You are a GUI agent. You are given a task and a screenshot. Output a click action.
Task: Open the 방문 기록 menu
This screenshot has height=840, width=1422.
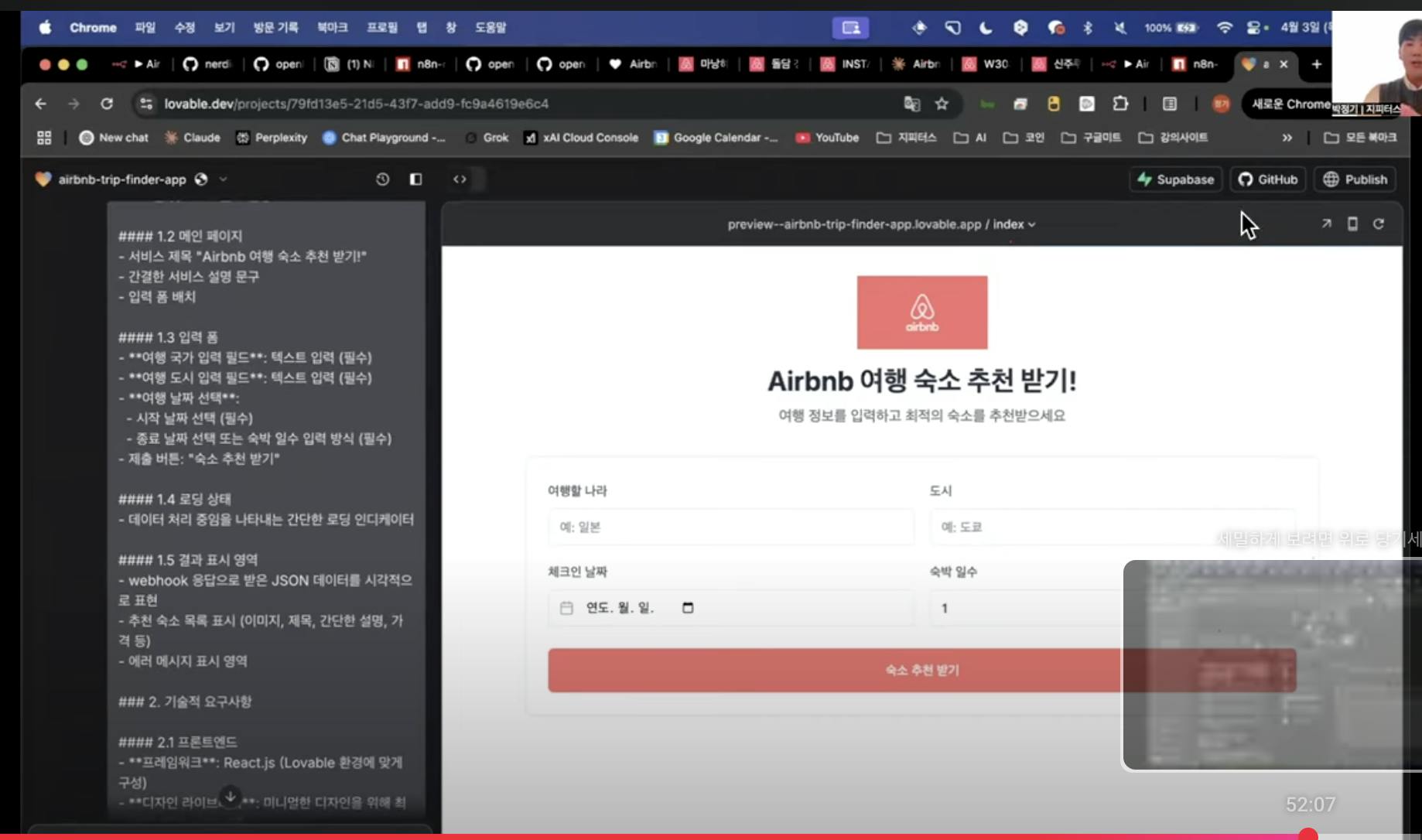[275, 28]
